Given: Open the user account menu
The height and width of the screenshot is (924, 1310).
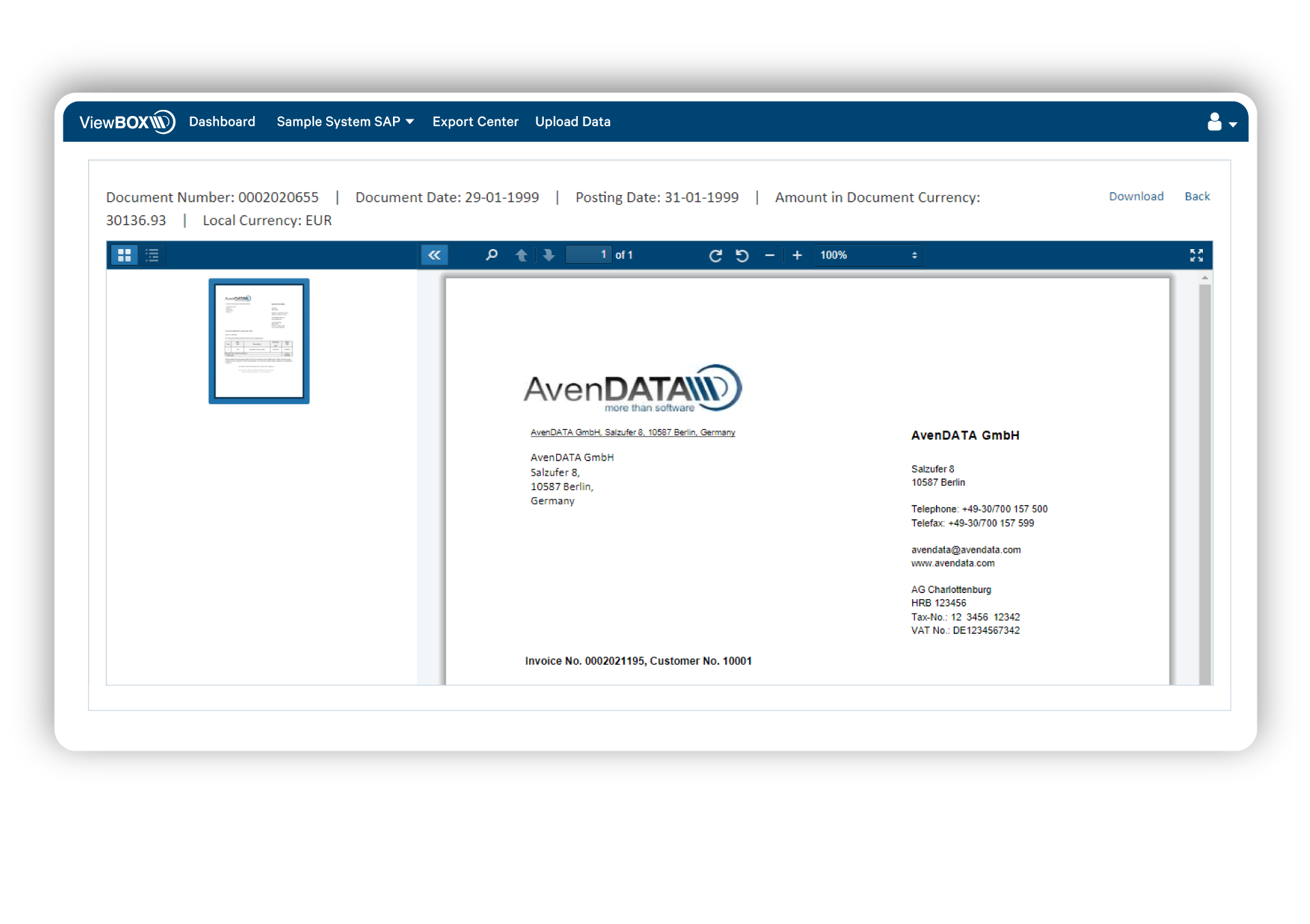Looking at the screenshot, I should pyautogui.click(x=1214, y=121).
